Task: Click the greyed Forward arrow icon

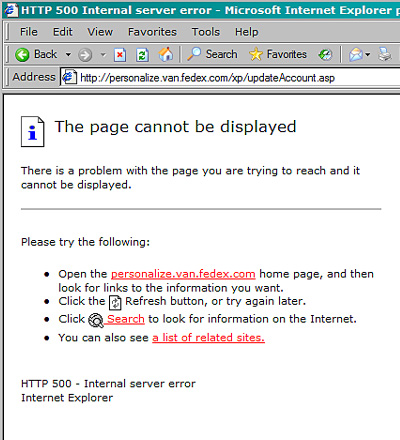Action: coord(85,55)
